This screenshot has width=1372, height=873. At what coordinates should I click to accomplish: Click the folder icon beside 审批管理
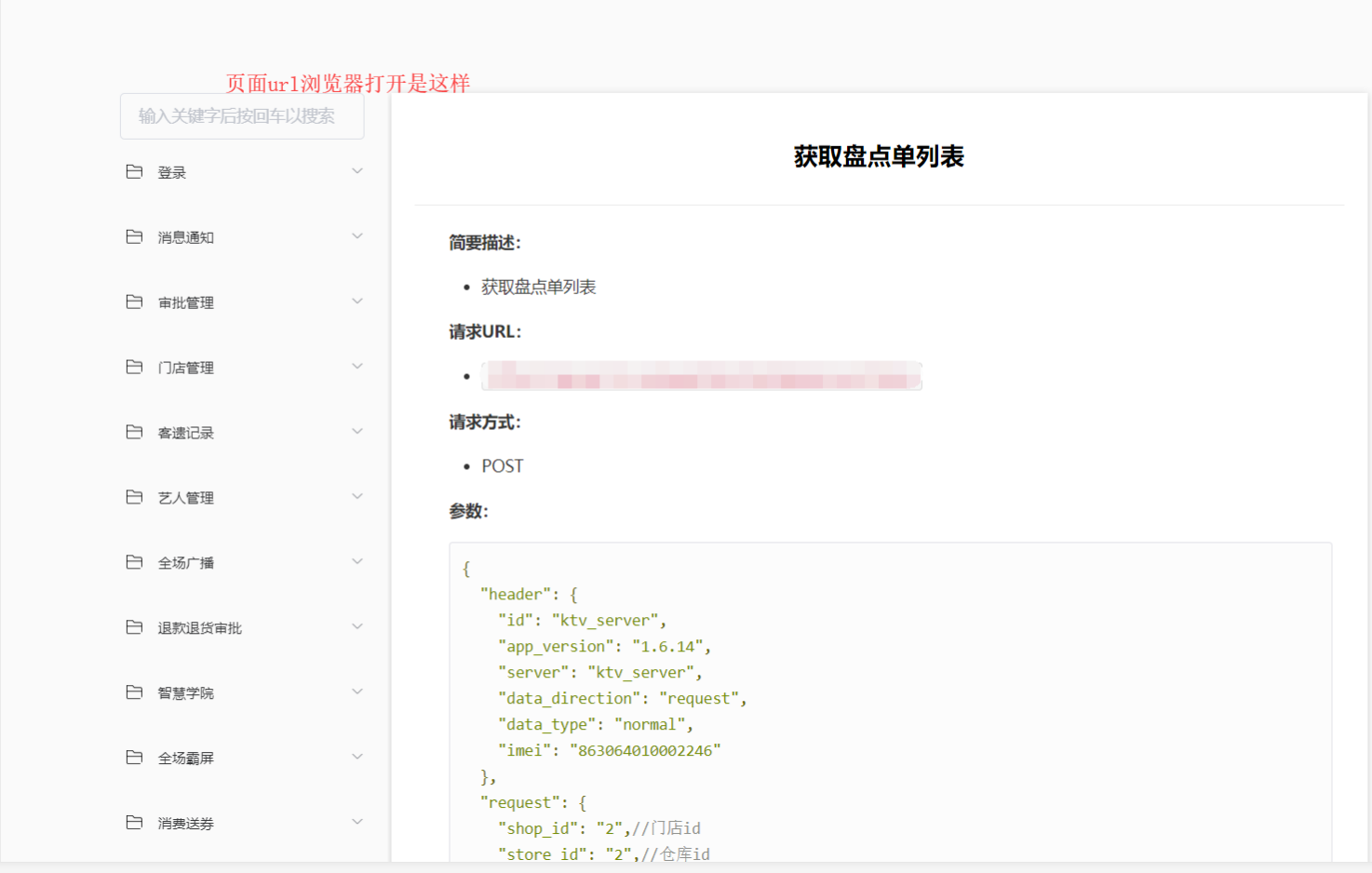click(x=134, y=302)
